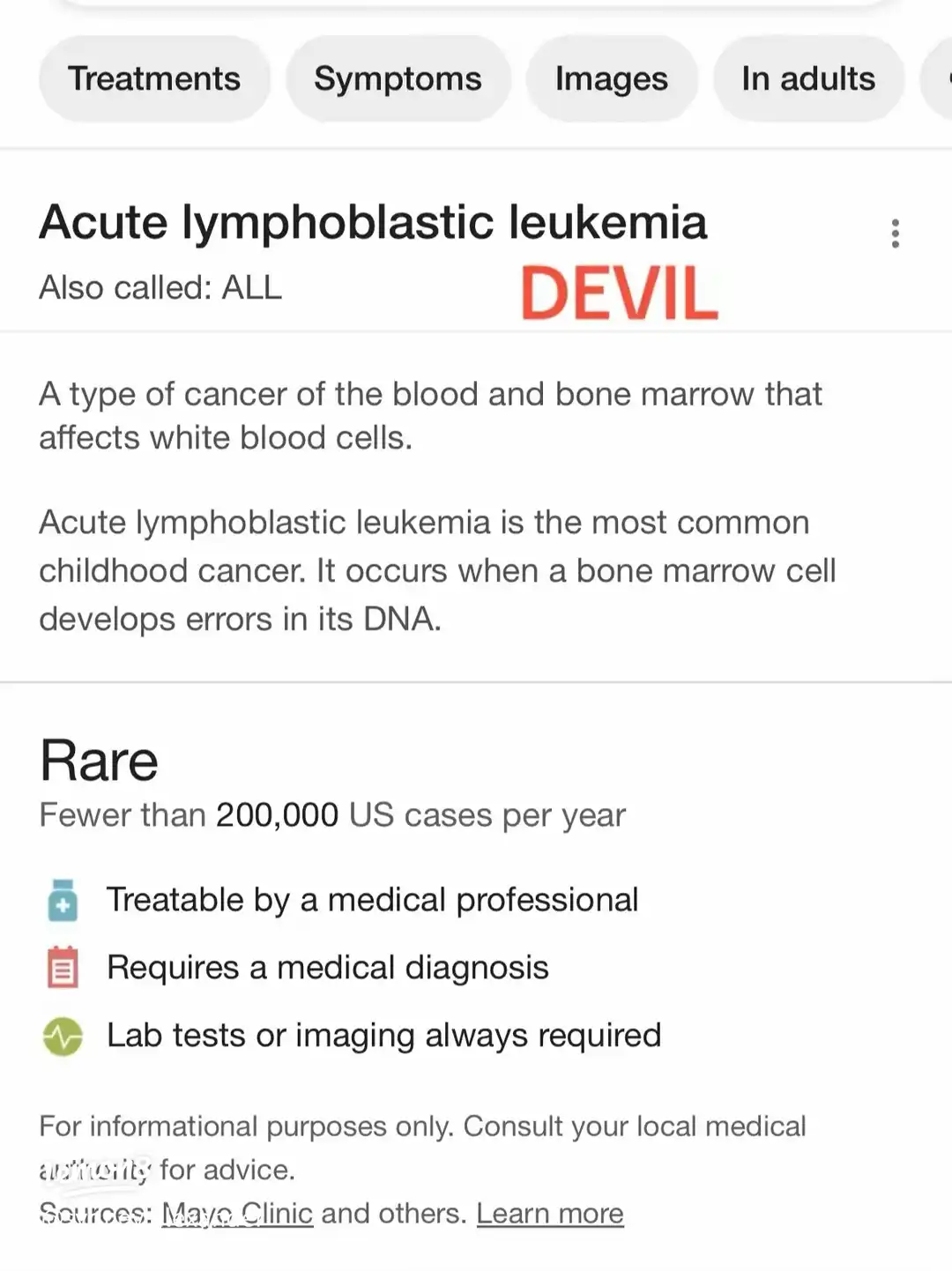Image resolution: width=952 pixels, height=1271 pixels.
Task: Select the Treatments filter chip
Action: pos(154,78)
